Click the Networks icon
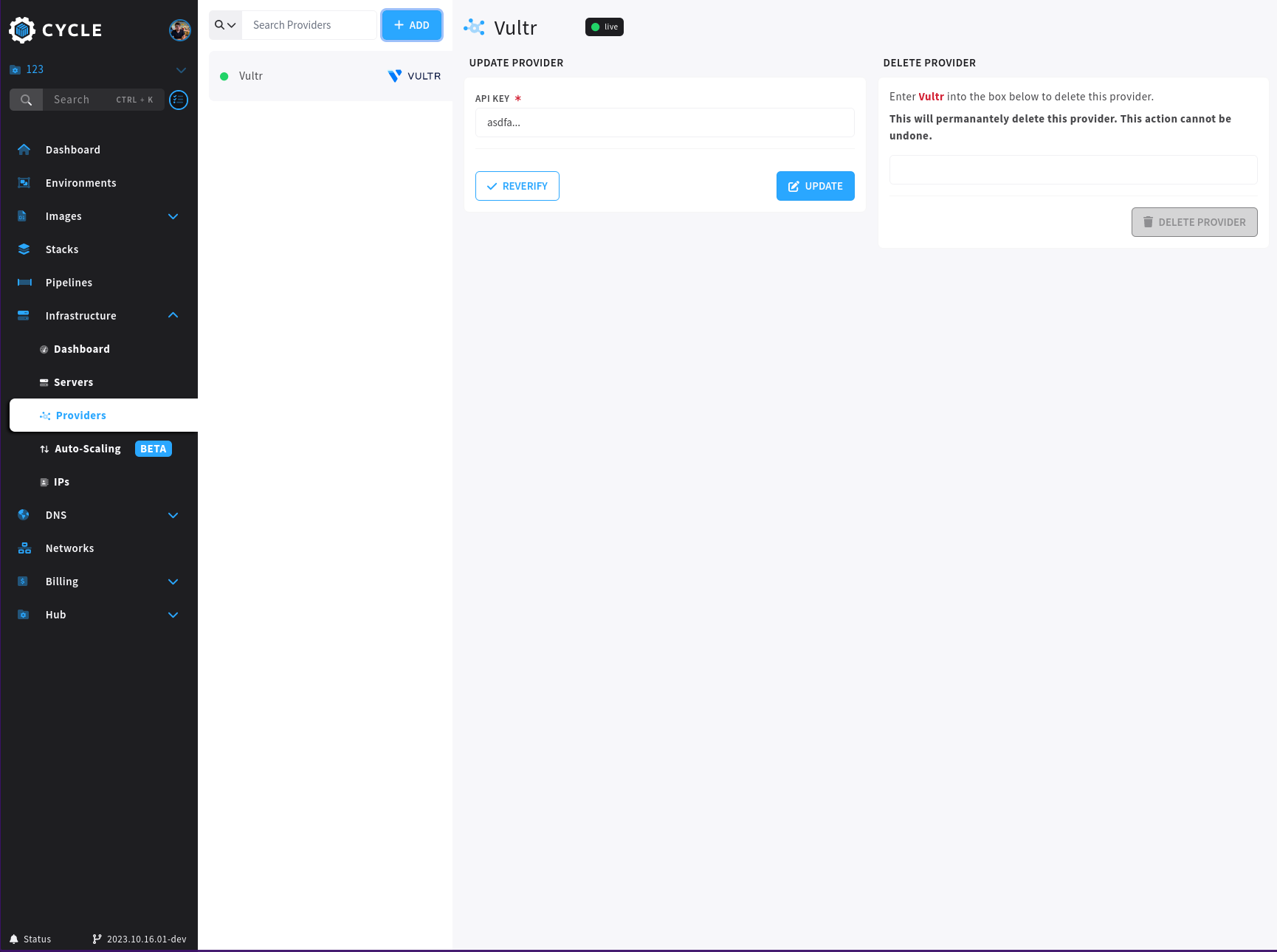Image resolution: width=1277 pixels, height=952 pixels. (24, 548)
